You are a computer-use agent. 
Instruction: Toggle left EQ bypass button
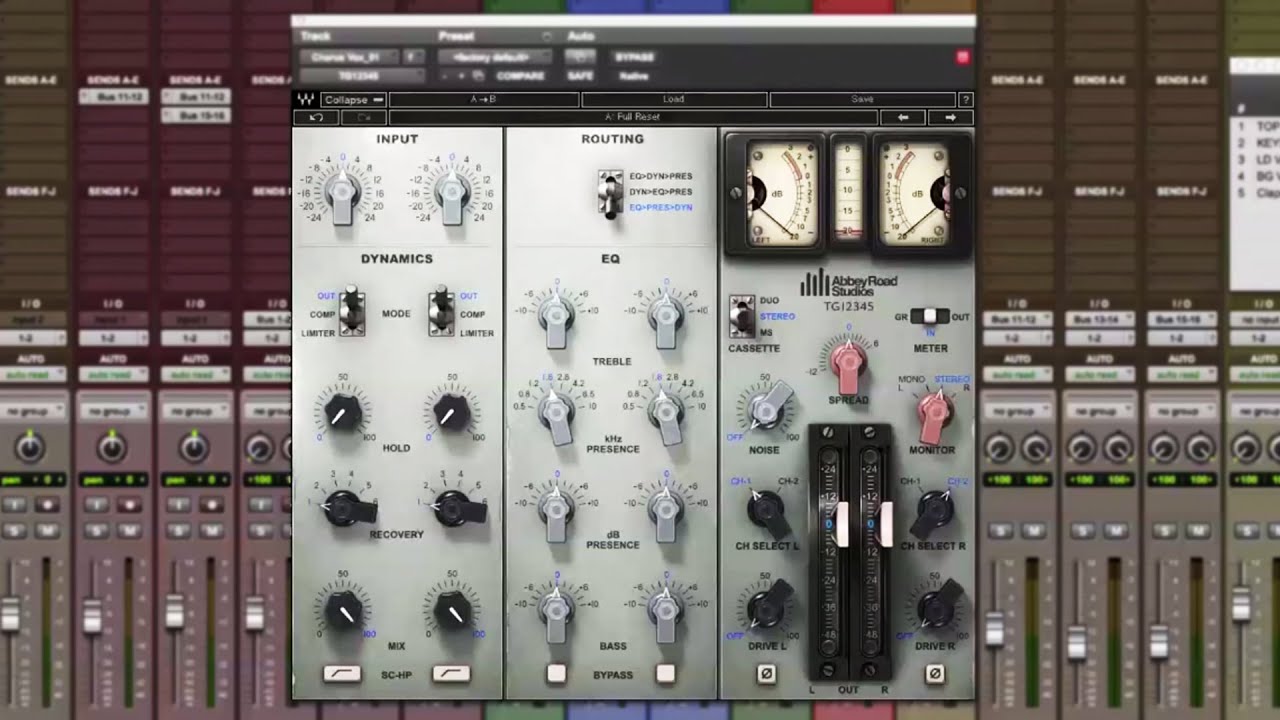[x=556, y=674]
